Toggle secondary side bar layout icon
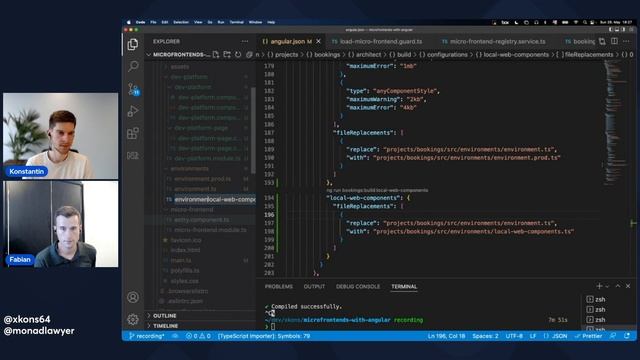Viewport: 640px width, 360px height. coord(623,29)
